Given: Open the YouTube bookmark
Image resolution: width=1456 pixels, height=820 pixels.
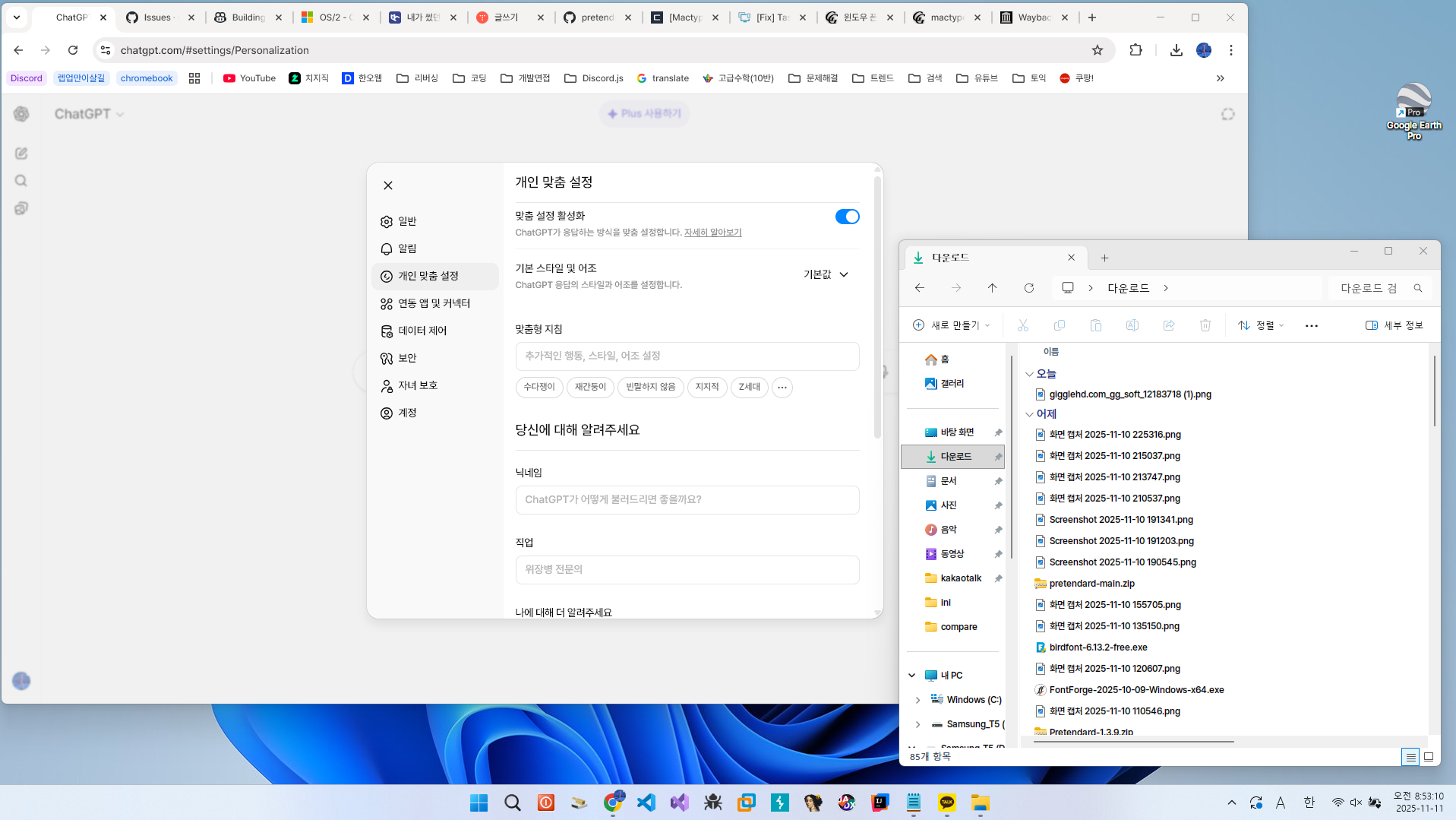Looking at the screenshot, I should [249, 78].
